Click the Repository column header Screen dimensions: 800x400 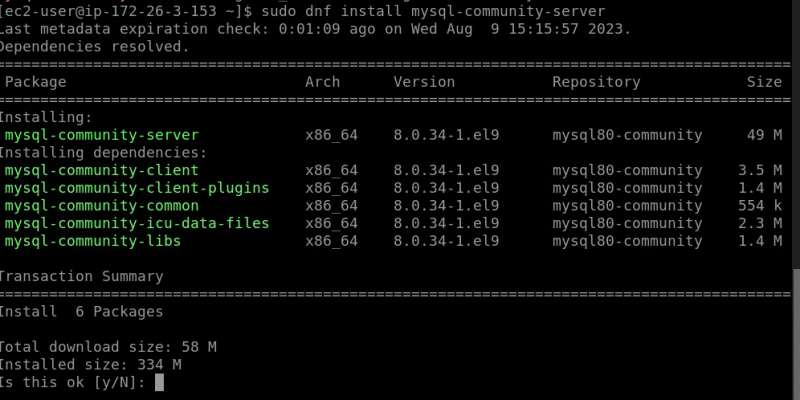(596, 82)
